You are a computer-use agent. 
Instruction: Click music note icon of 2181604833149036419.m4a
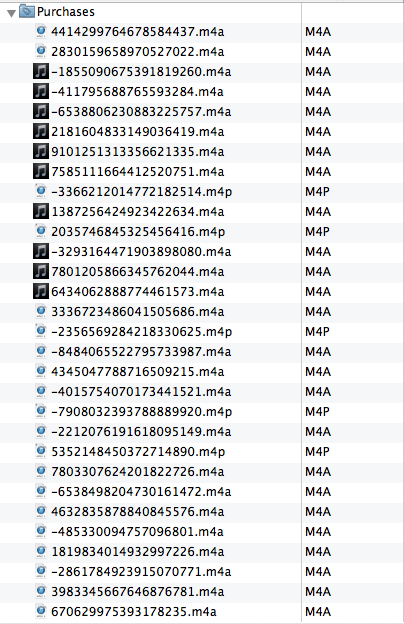(x=41, y=131)
